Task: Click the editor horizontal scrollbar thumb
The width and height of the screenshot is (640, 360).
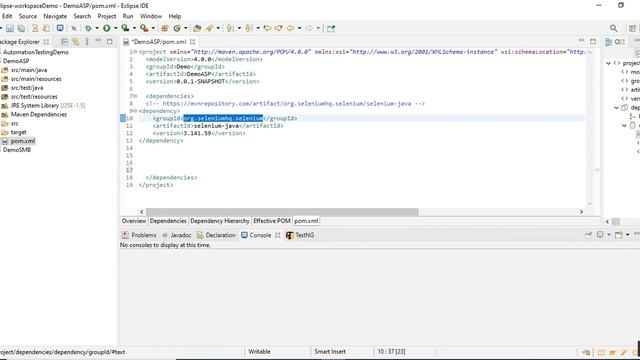Action: tap(282, 212)
